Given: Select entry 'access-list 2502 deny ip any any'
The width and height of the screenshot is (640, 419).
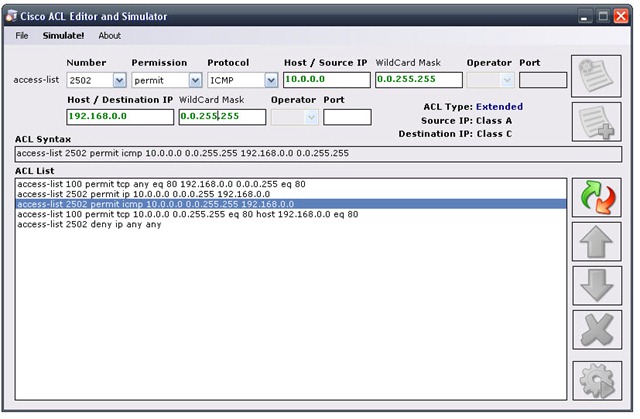Looking at the screenshot, I should pos(291,224).
